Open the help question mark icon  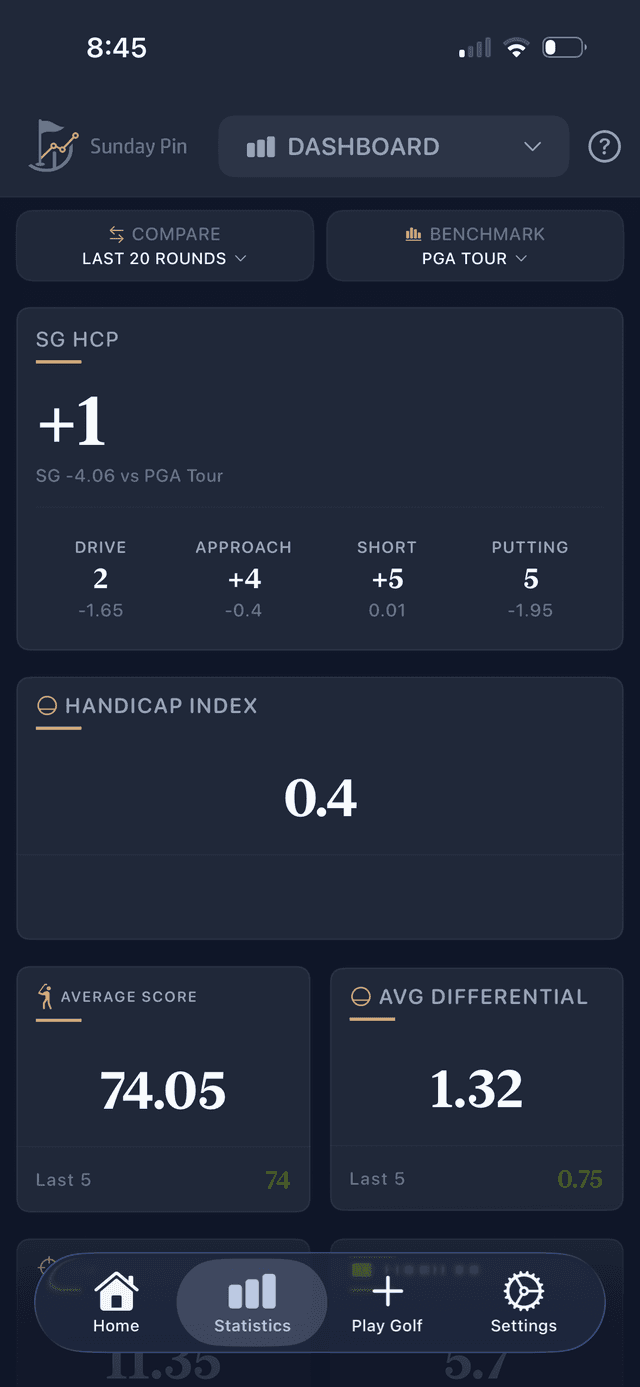[604, 146]
